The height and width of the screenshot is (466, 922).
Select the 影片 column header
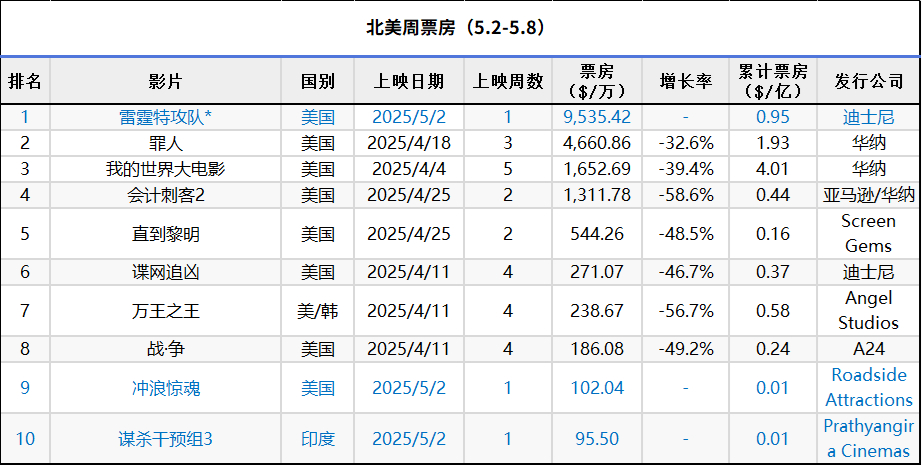[x=165, y=81]
